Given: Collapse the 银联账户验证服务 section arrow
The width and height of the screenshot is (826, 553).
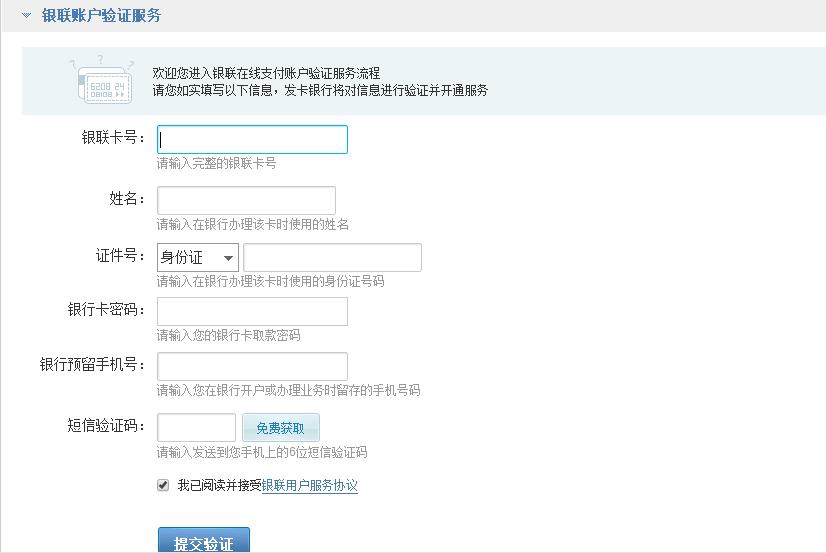Looking at the screenshot, I should point(26,16).
